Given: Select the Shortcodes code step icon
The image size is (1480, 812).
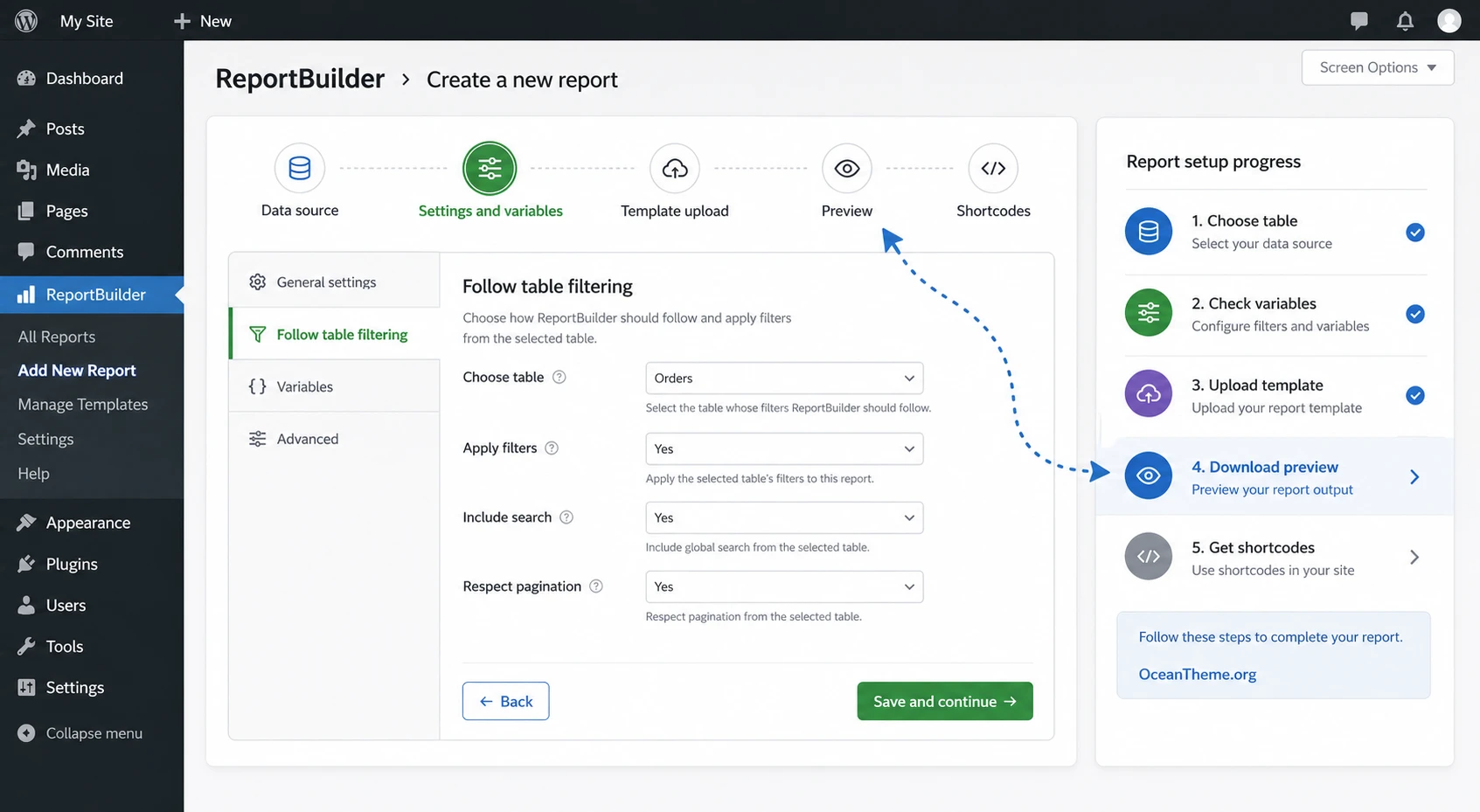Looking at the screenshot, I should tap(993, 168).
